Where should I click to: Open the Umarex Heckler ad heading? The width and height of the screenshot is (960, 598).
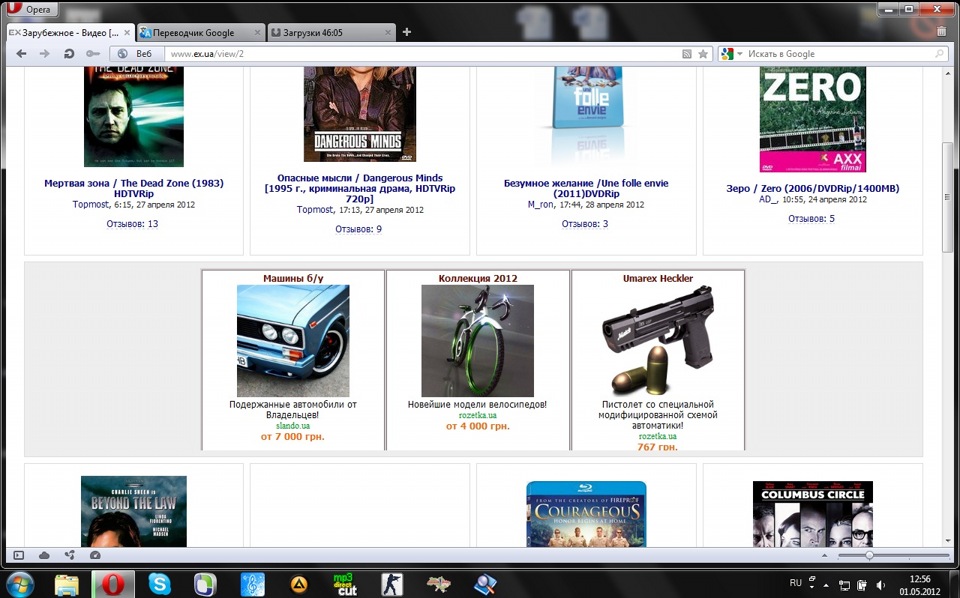[x=658, y=278]
